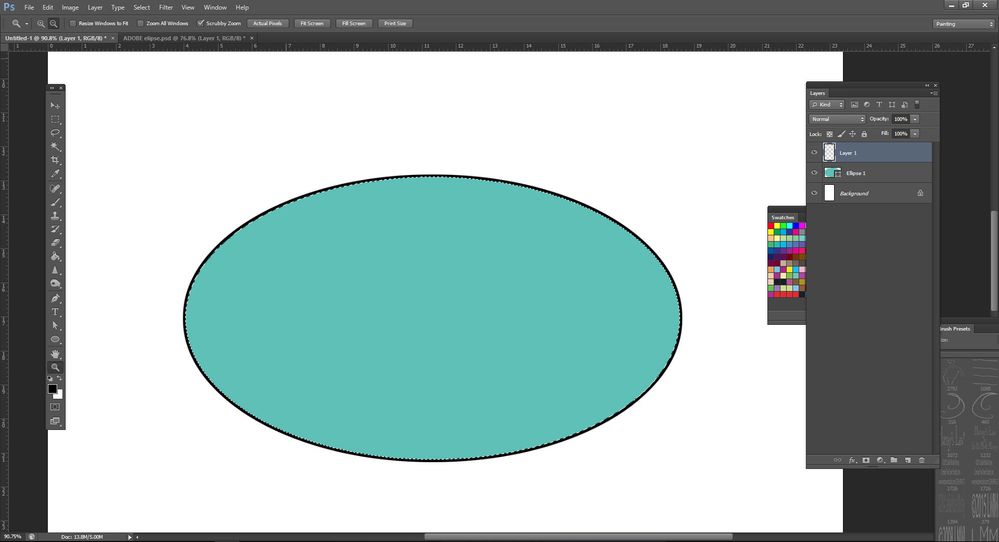The height and width of the screenshot is (542, 999).
Task: Click the Fit Screen button
Action: click(x=312, y=24)
